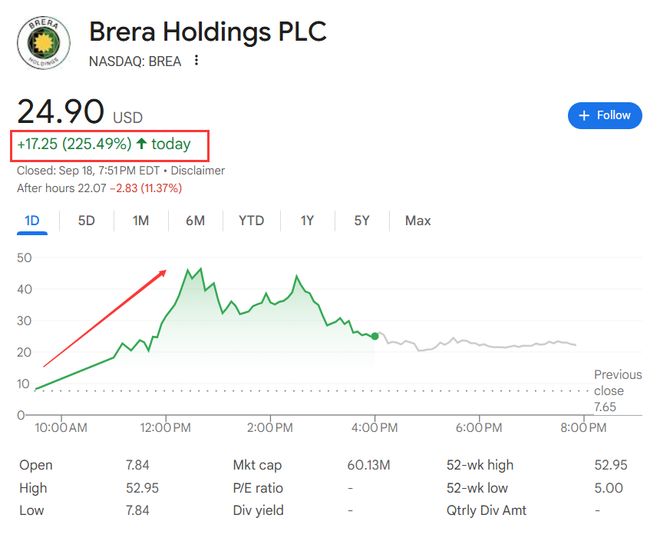Click the Follow button

(605, 115)
